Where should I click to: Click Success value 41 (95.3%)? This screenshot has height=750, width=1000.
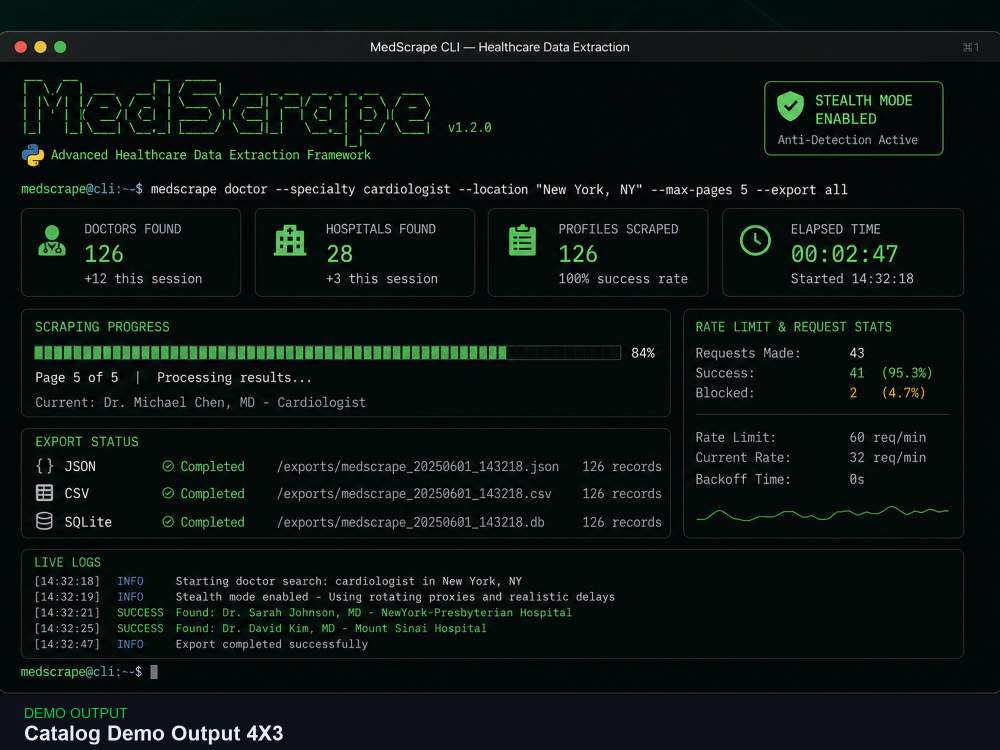890,372
